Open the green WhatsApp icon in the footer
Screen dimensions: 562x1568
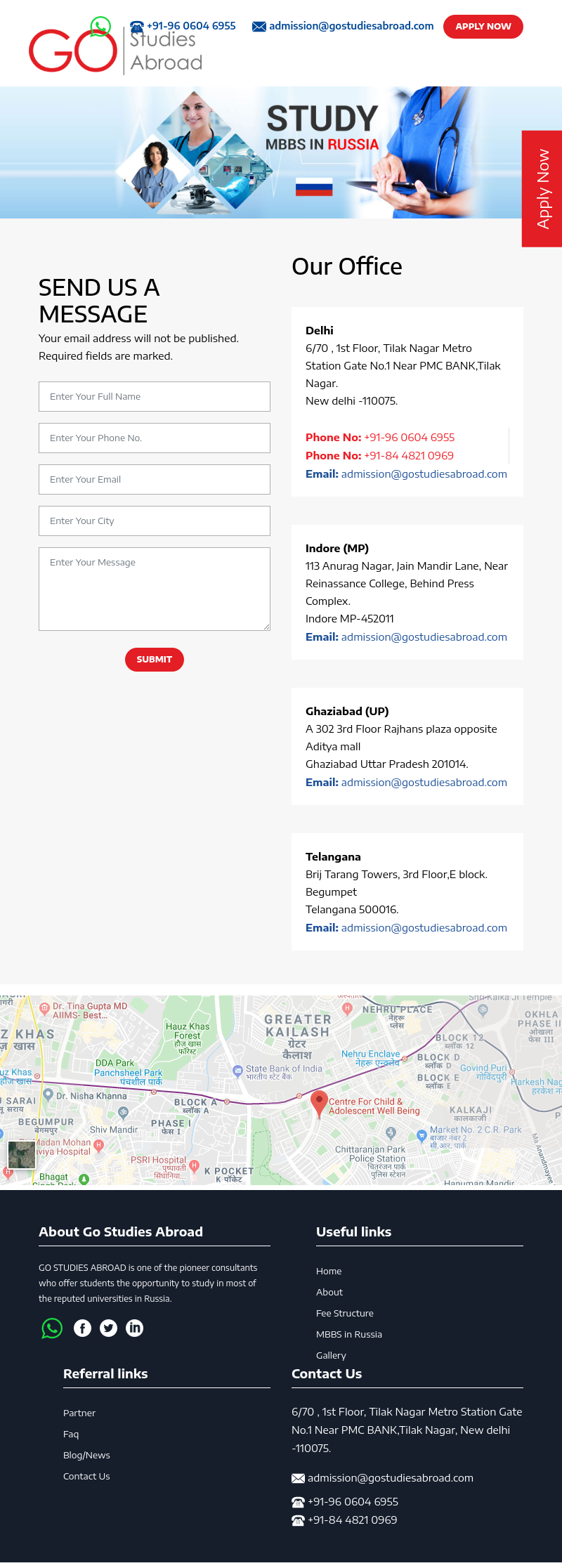pos(52,1328)
